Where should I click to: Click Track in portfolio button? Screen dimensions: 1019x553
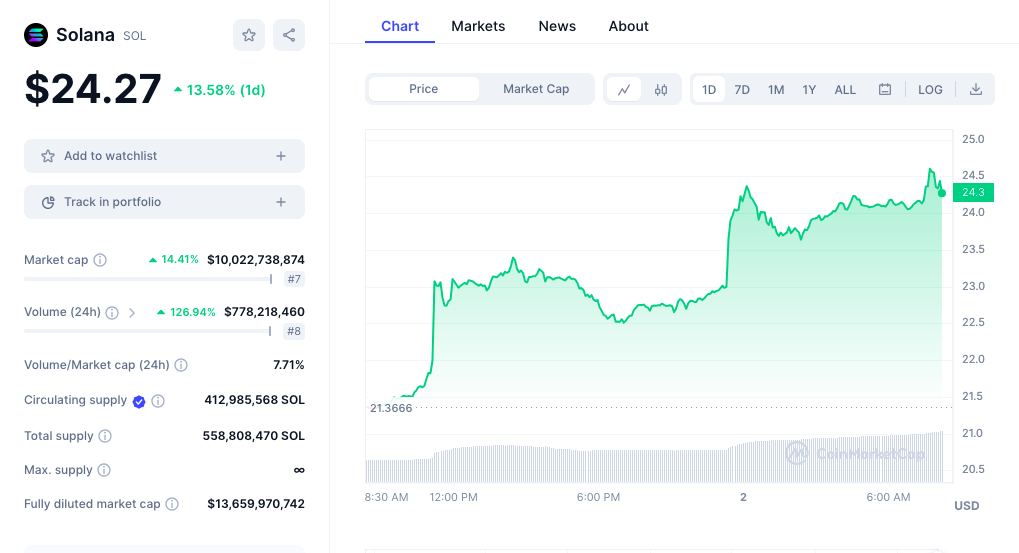(164, 202)
